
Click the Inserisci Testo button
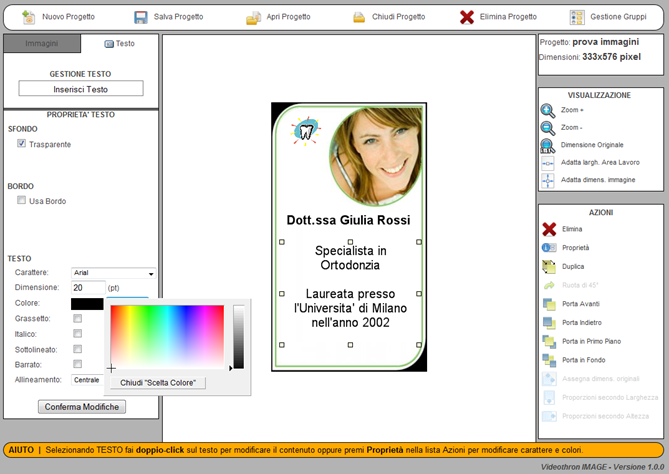coord(81,89)
